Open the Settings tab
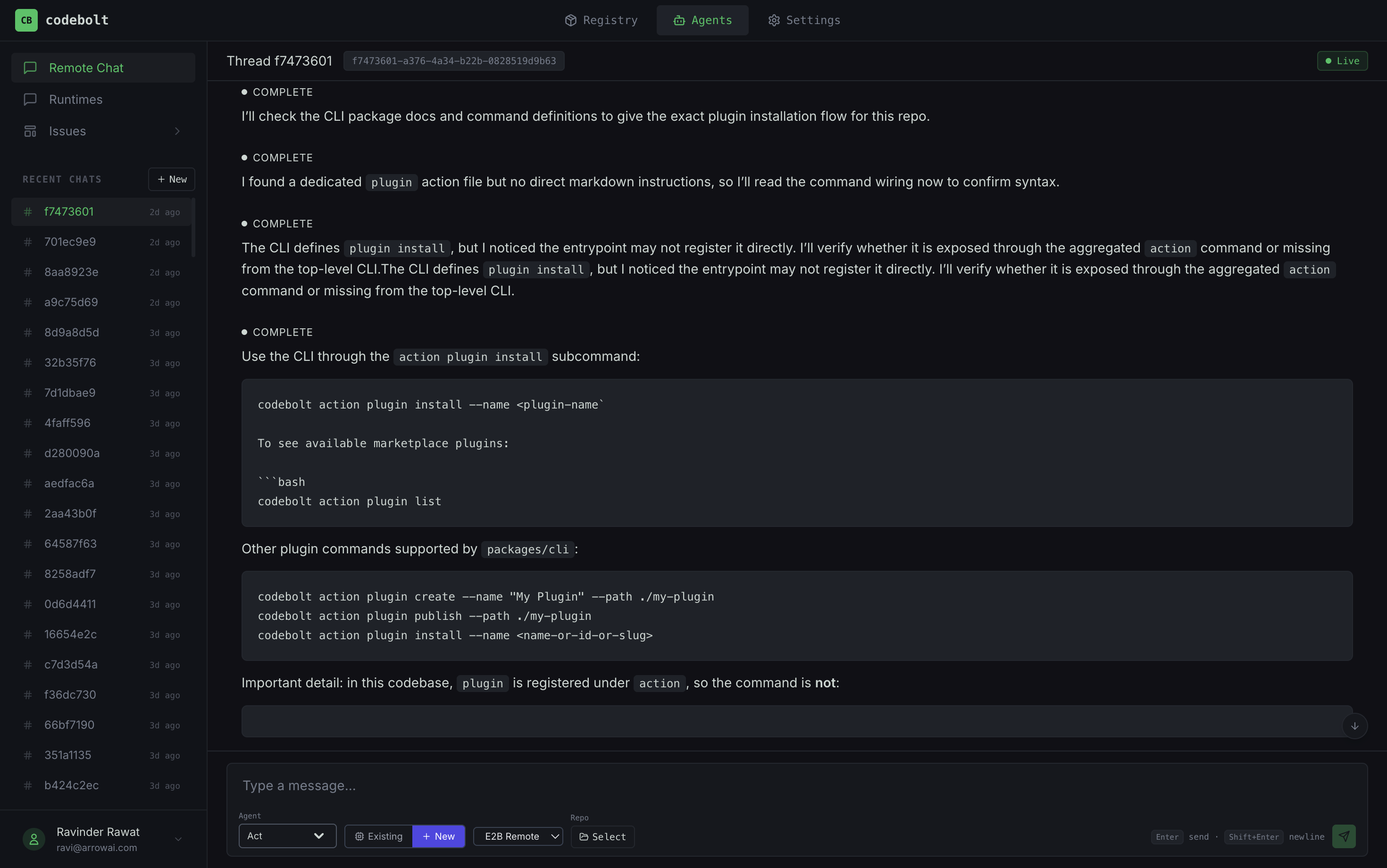 tap(804, 20)
